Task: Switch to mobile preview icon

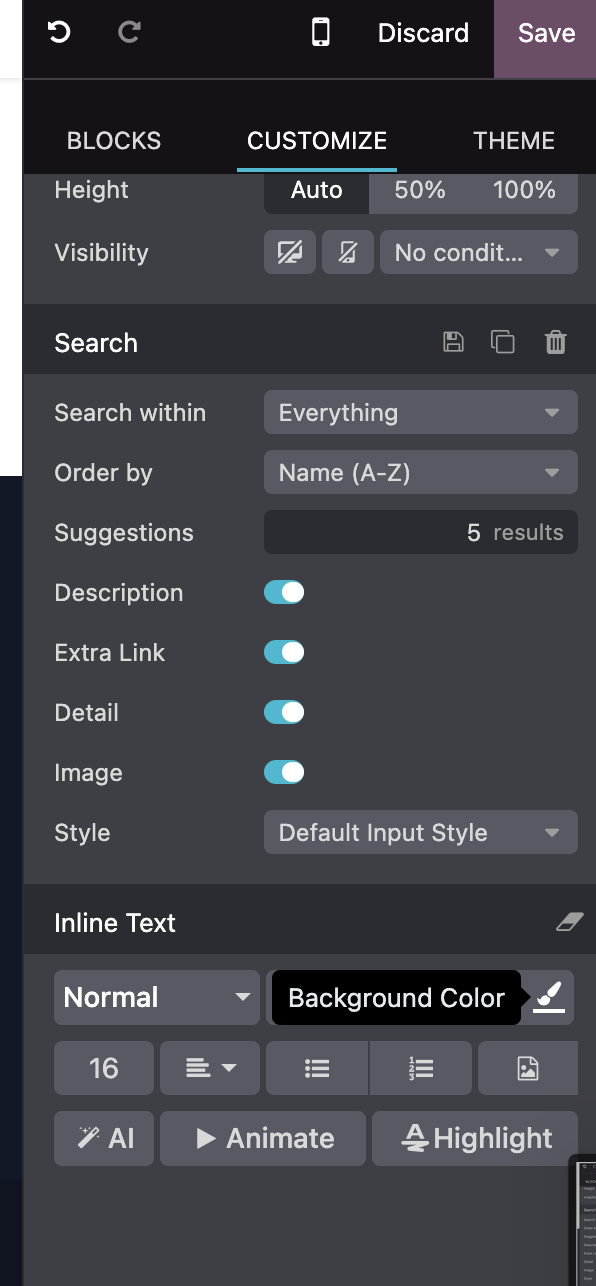Action: click(320, 33)
